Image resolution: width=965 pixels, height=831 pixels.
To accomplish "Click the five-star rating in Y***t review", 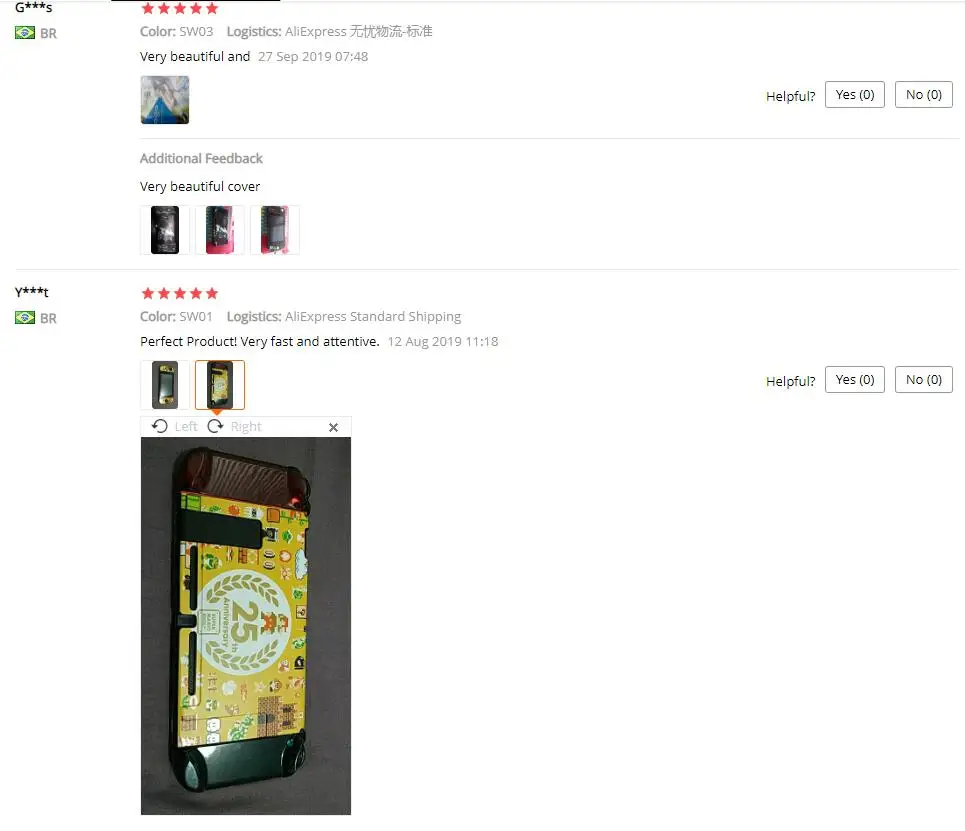I will [180, 293].
